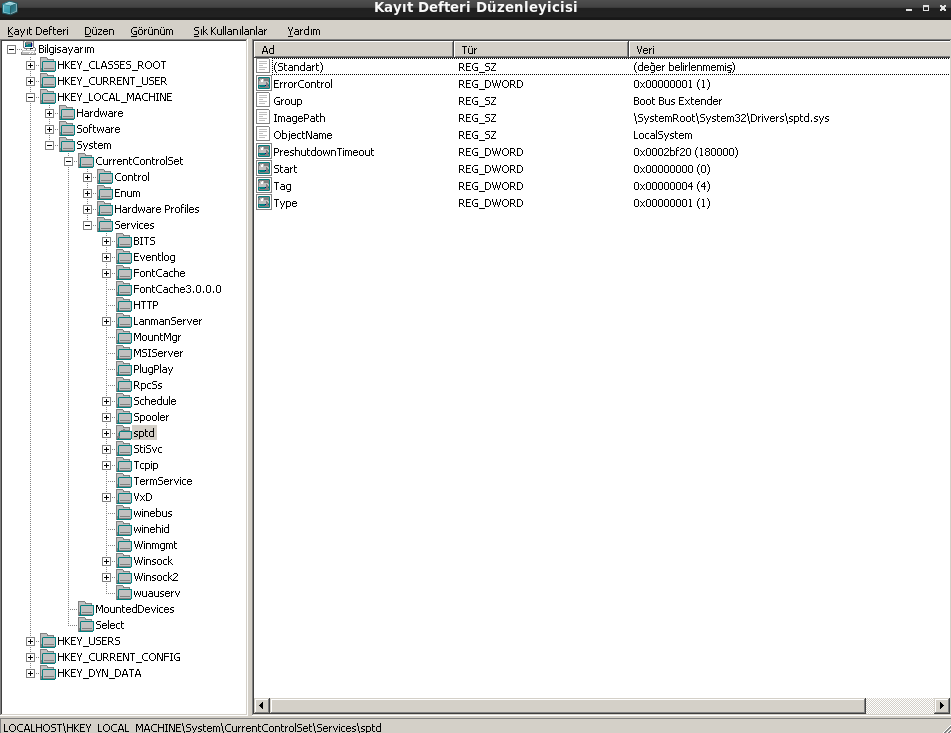Click the CurrentControlSet folder icon

click(86, 161)
